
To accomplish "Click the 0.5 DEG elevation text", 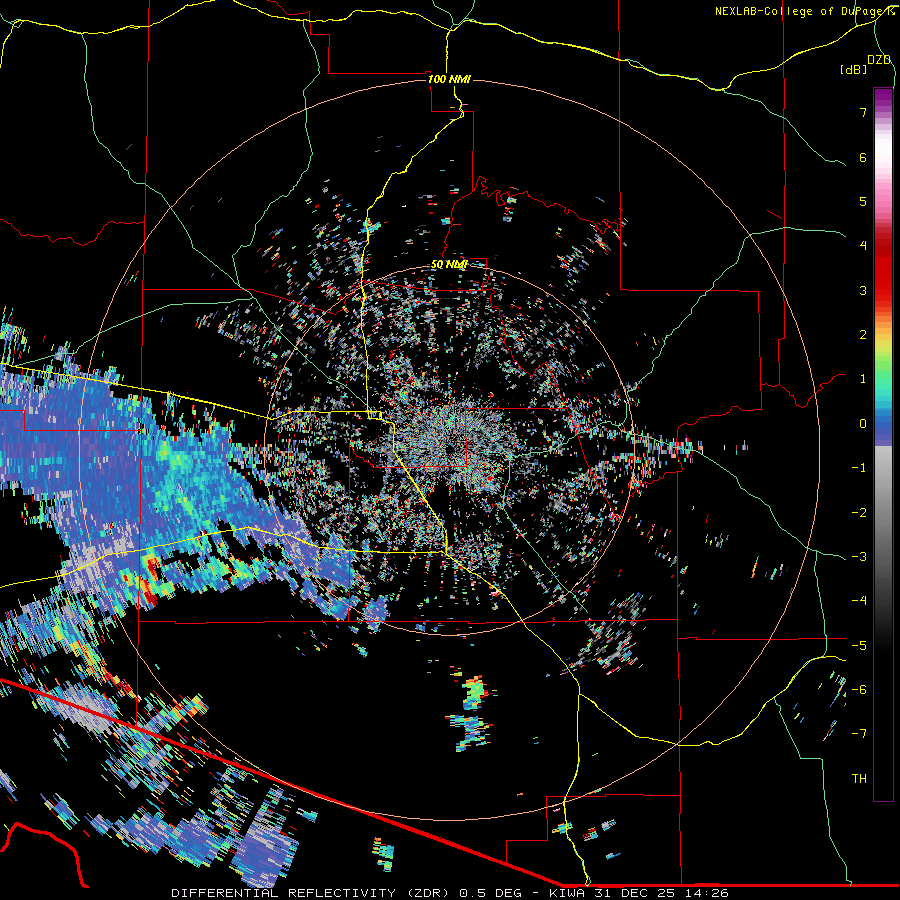I will coord(491,893).
